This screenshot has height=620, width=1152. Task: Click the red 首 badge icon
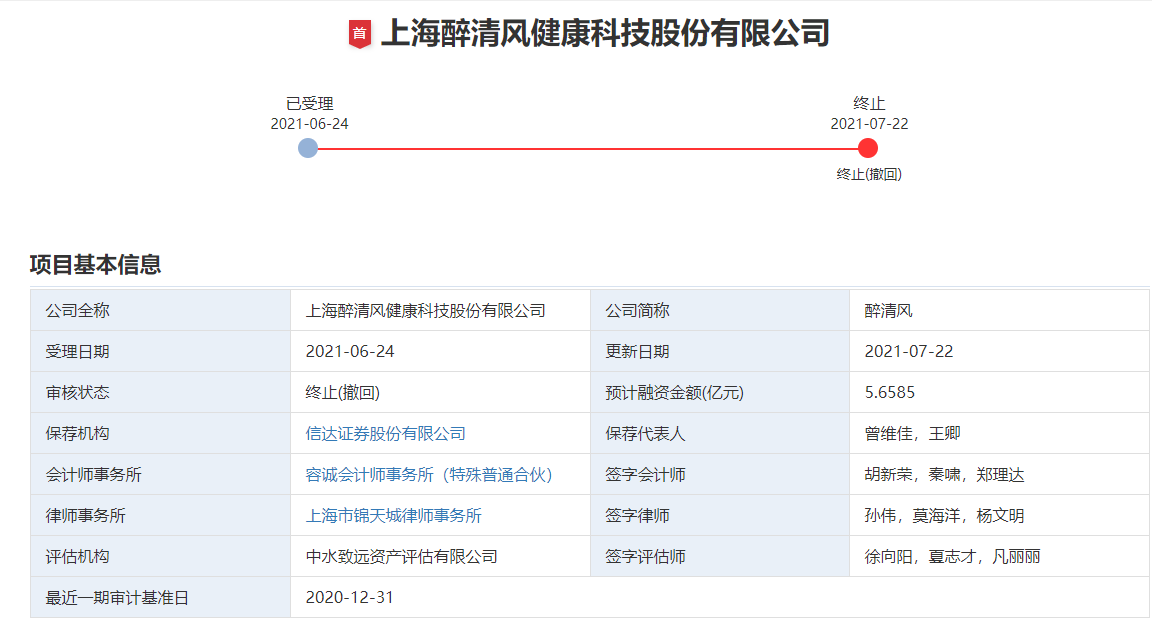[x=359, y=34]
